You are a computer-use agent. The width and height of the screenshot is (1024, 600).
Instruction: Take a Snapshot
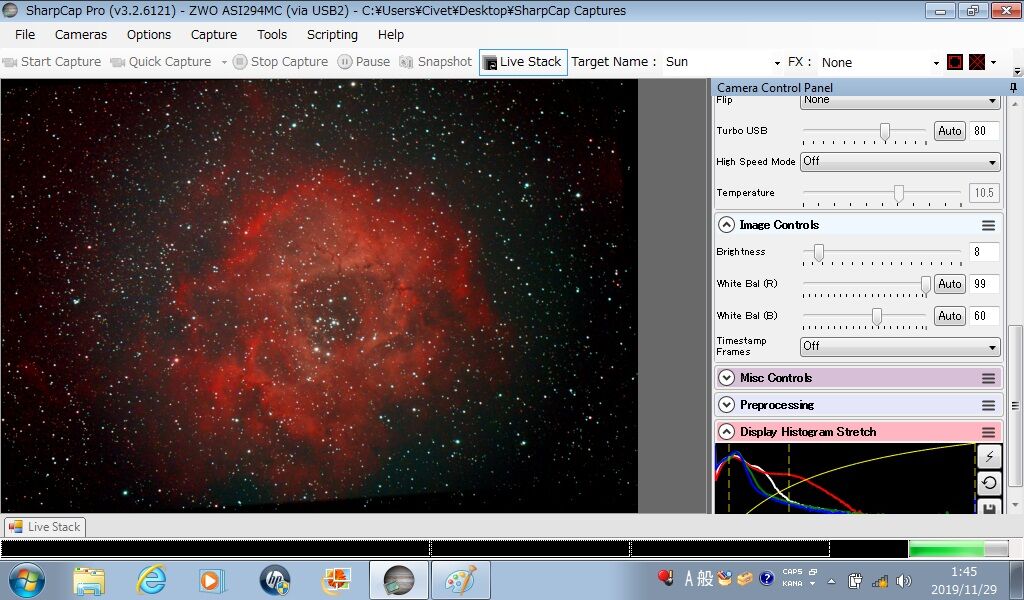coord(436,61)
